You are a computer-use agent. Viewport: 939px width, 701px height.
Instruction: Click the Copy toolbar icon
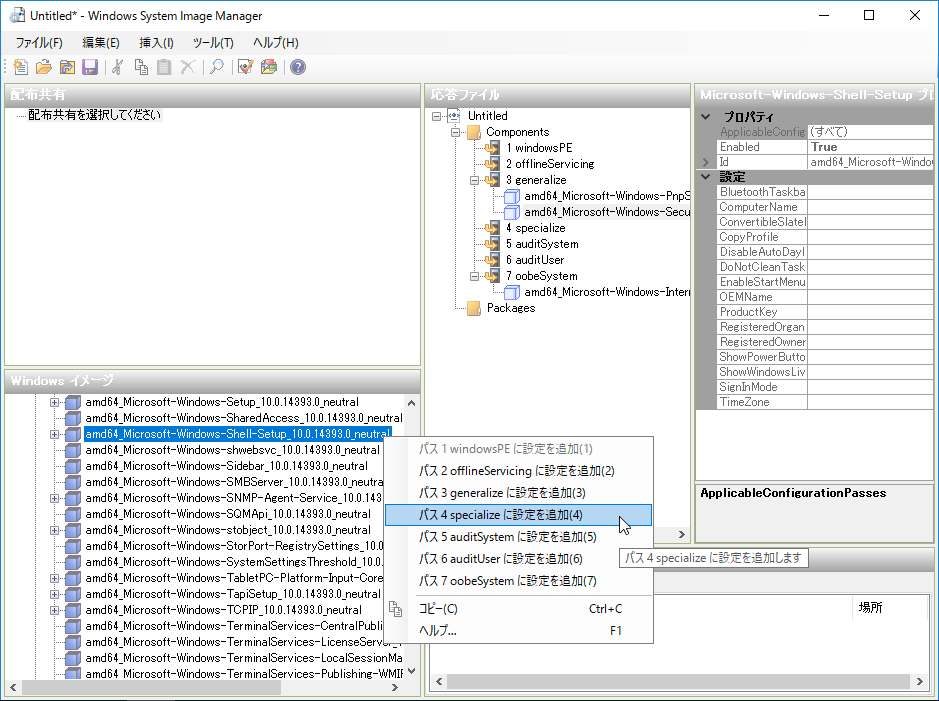(x=141, y=66)
